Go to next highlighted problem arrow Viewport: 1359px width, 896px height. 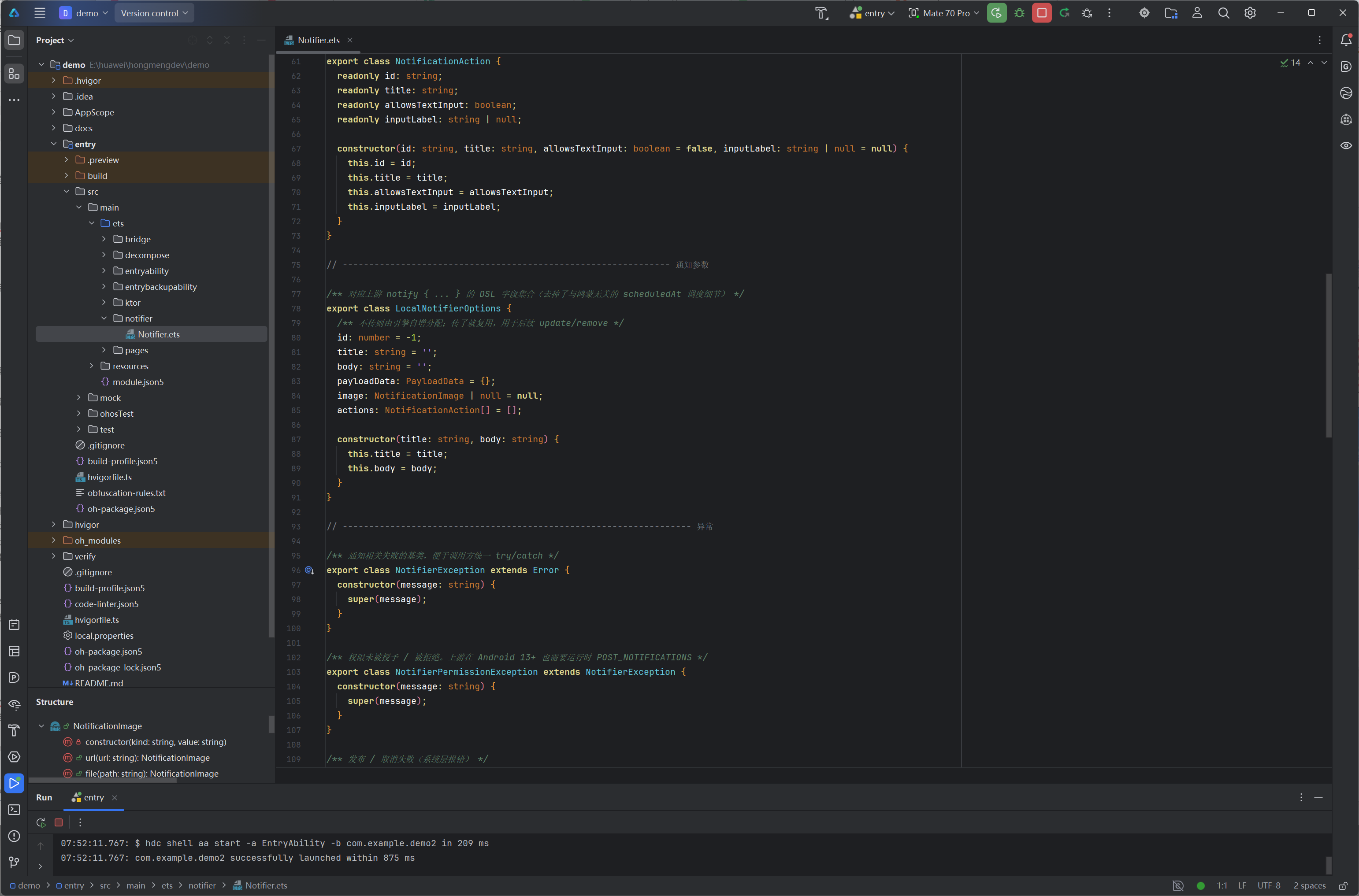[x=1324, y=62]
